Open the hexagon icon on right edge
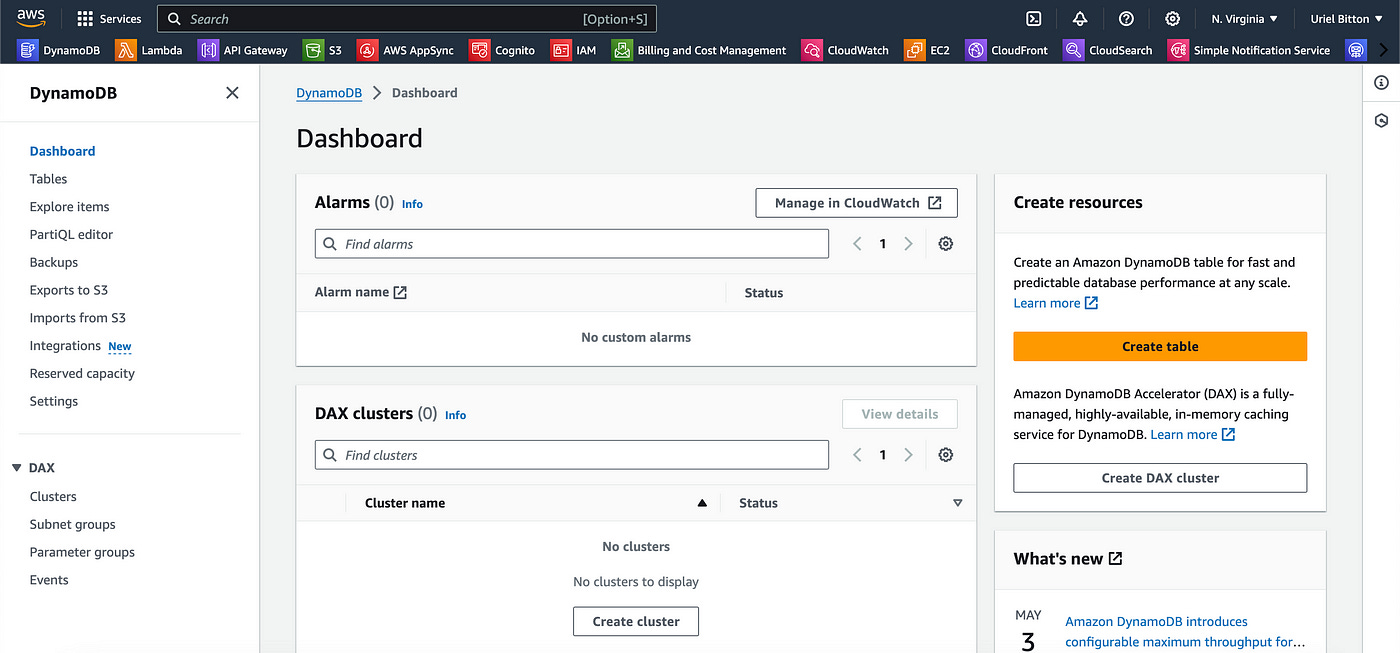 click(x=1381, y=120)
